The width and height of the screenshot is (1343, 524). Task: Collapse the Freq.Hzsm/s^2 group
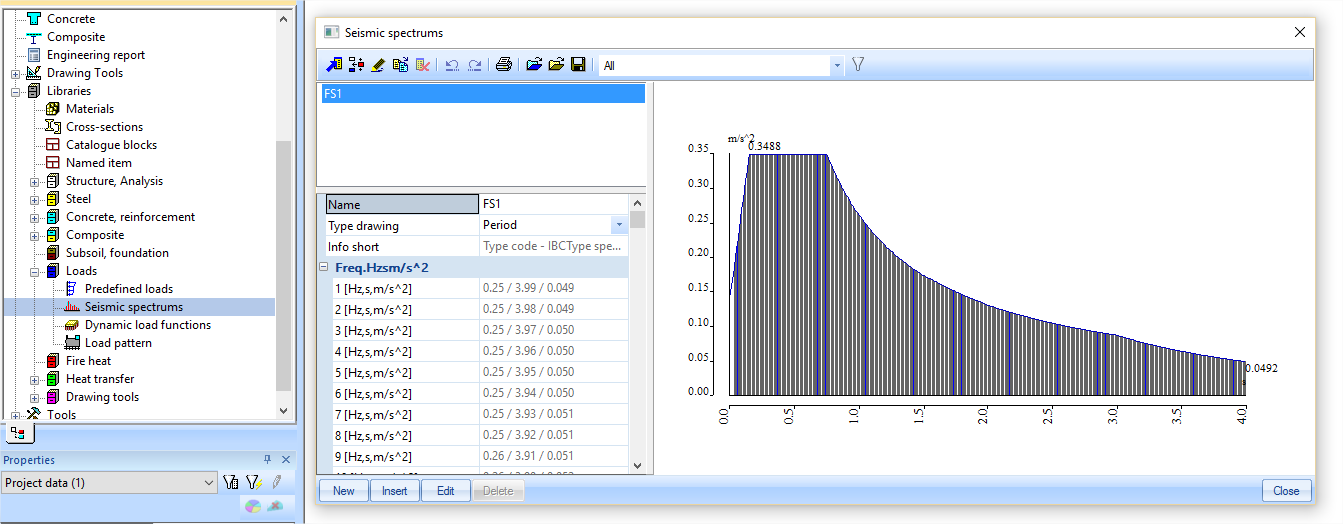pyautogui.click(x=324, y=267)
